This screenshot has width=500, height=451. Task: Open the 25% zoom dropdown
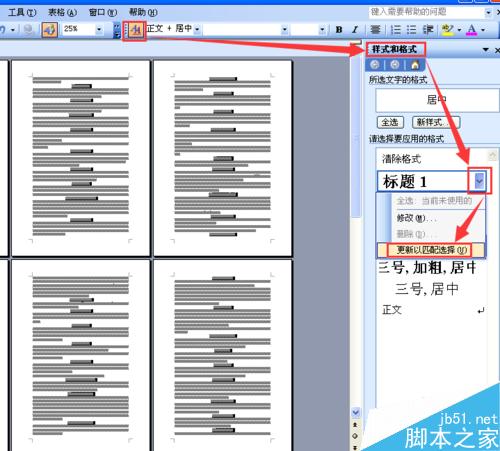(99, 30)
